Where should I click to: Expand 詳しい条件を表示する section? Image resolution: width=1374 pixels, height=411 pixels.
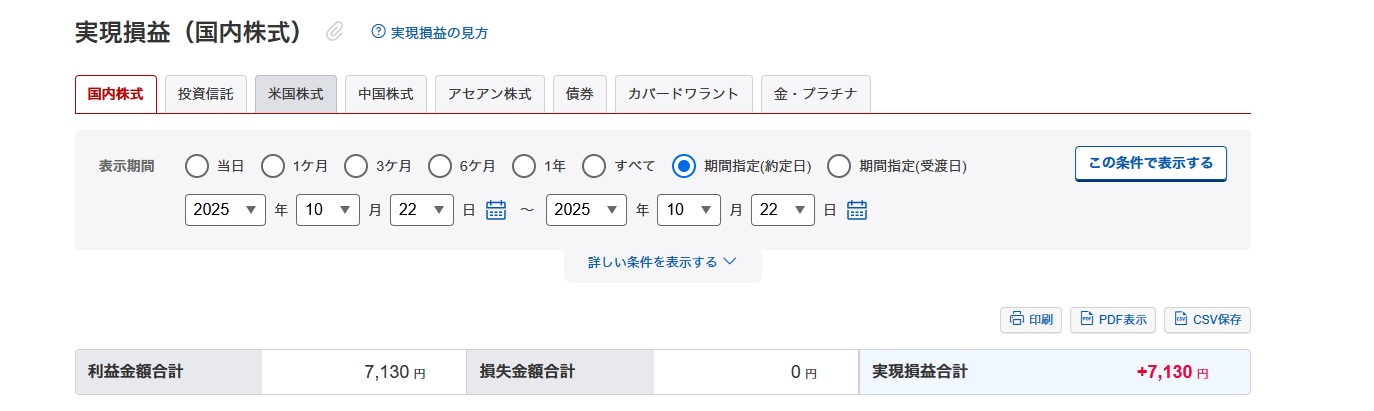(x=662, y=262)
